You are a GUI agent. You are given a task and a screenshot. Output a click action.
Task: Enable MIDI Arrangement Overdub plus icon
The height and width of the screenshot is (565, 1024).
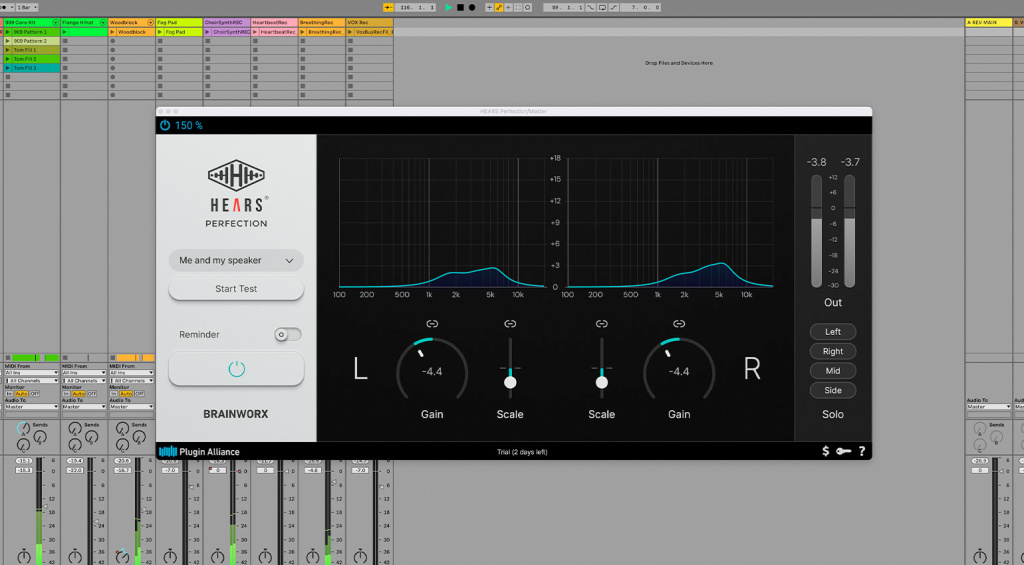[489, 7]
